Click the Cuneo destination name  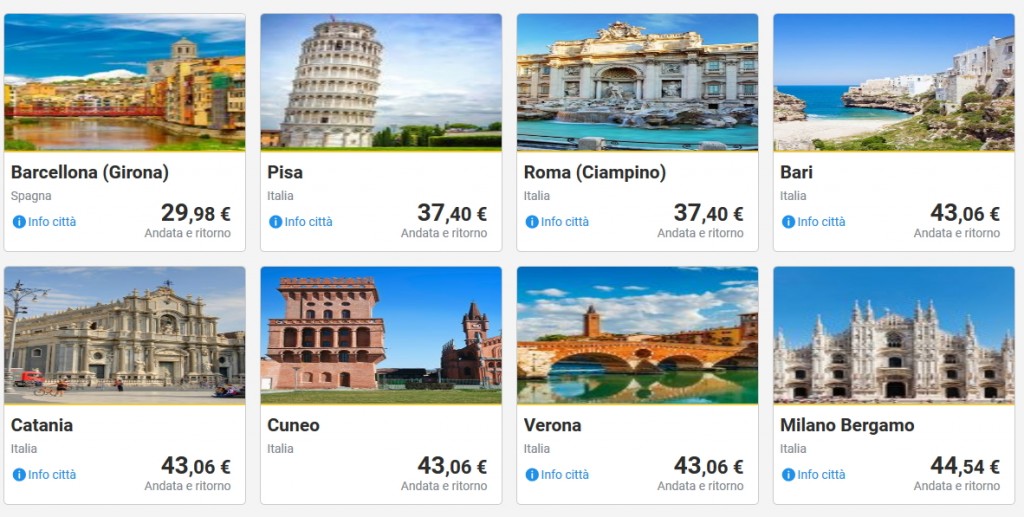click(293, 425)
